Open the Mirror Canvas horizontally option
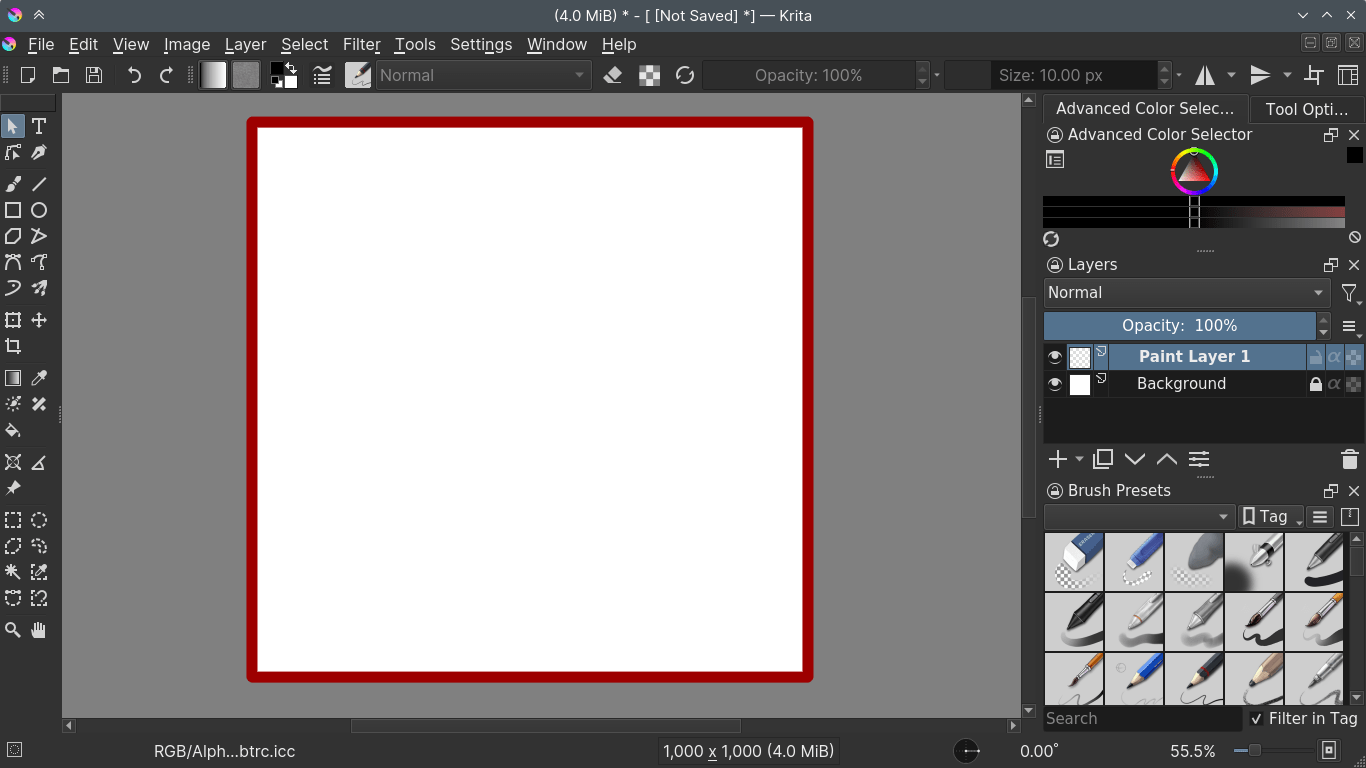Screen dimensions: 1366x768 1207,75
